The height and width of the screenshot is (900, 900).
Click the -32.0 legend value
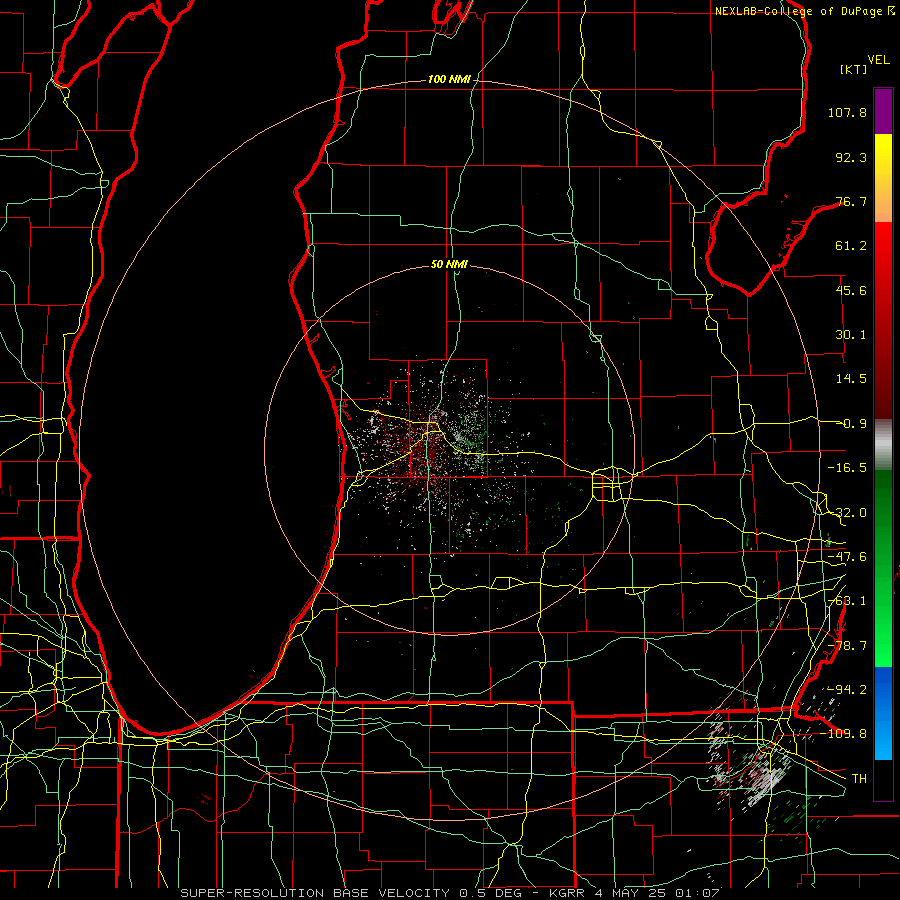[x=847, y=513]
